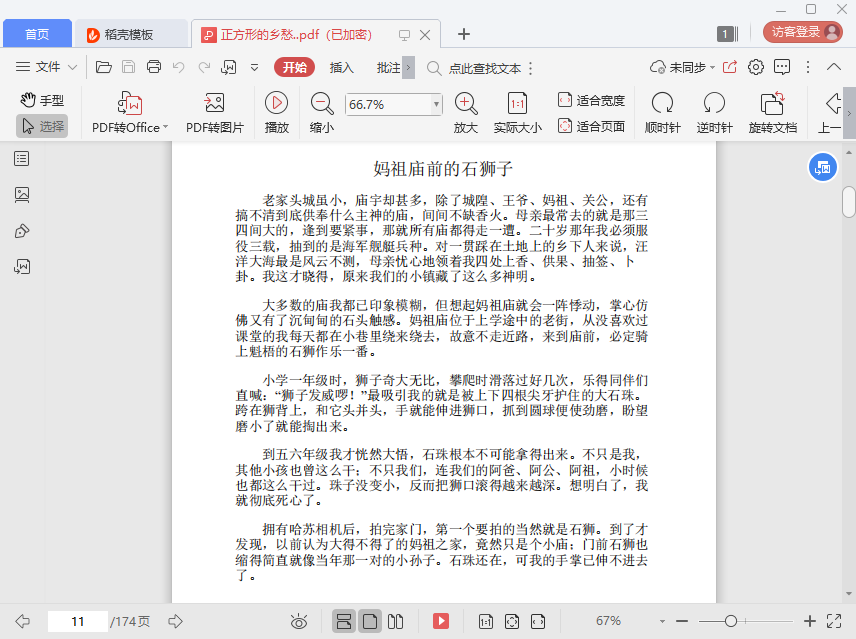
Task: Switch to the 批注 tab
Action: (x=388, y=67)
